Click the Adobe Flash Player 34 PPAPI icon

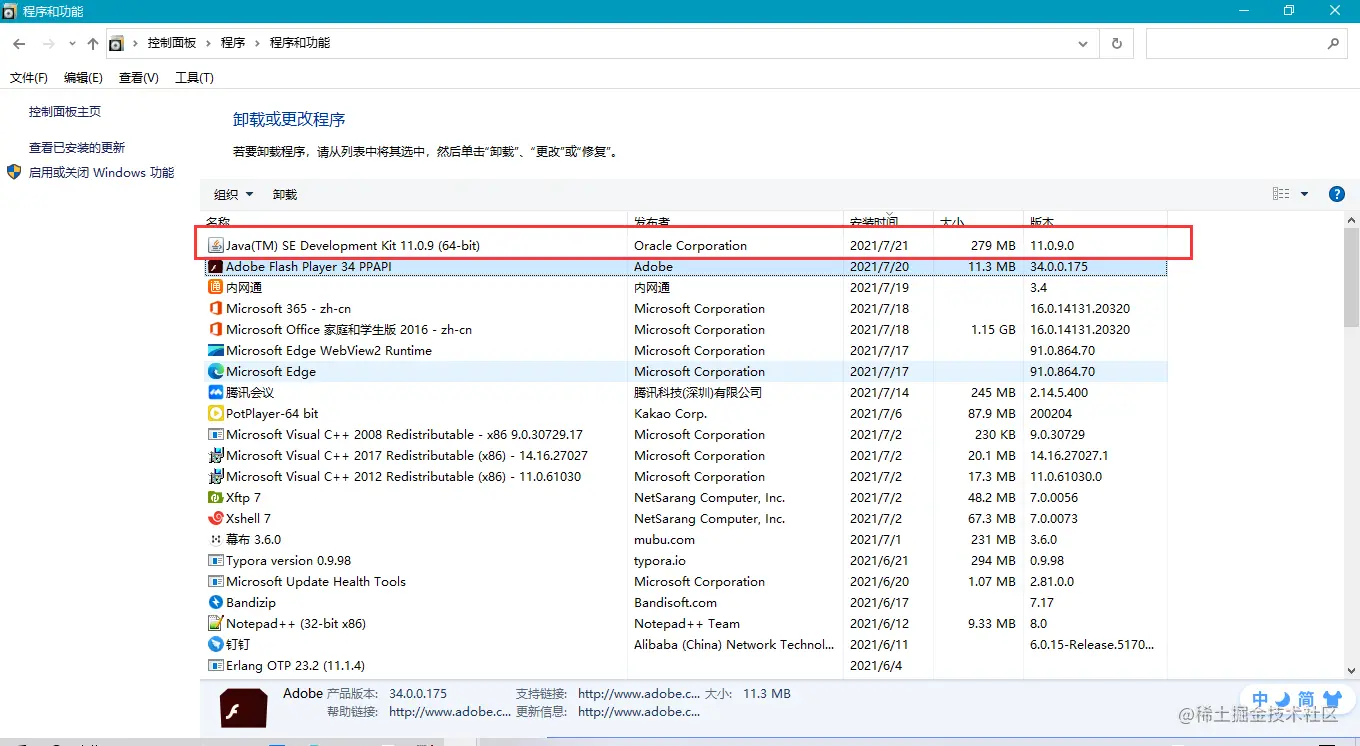[215, 267]
